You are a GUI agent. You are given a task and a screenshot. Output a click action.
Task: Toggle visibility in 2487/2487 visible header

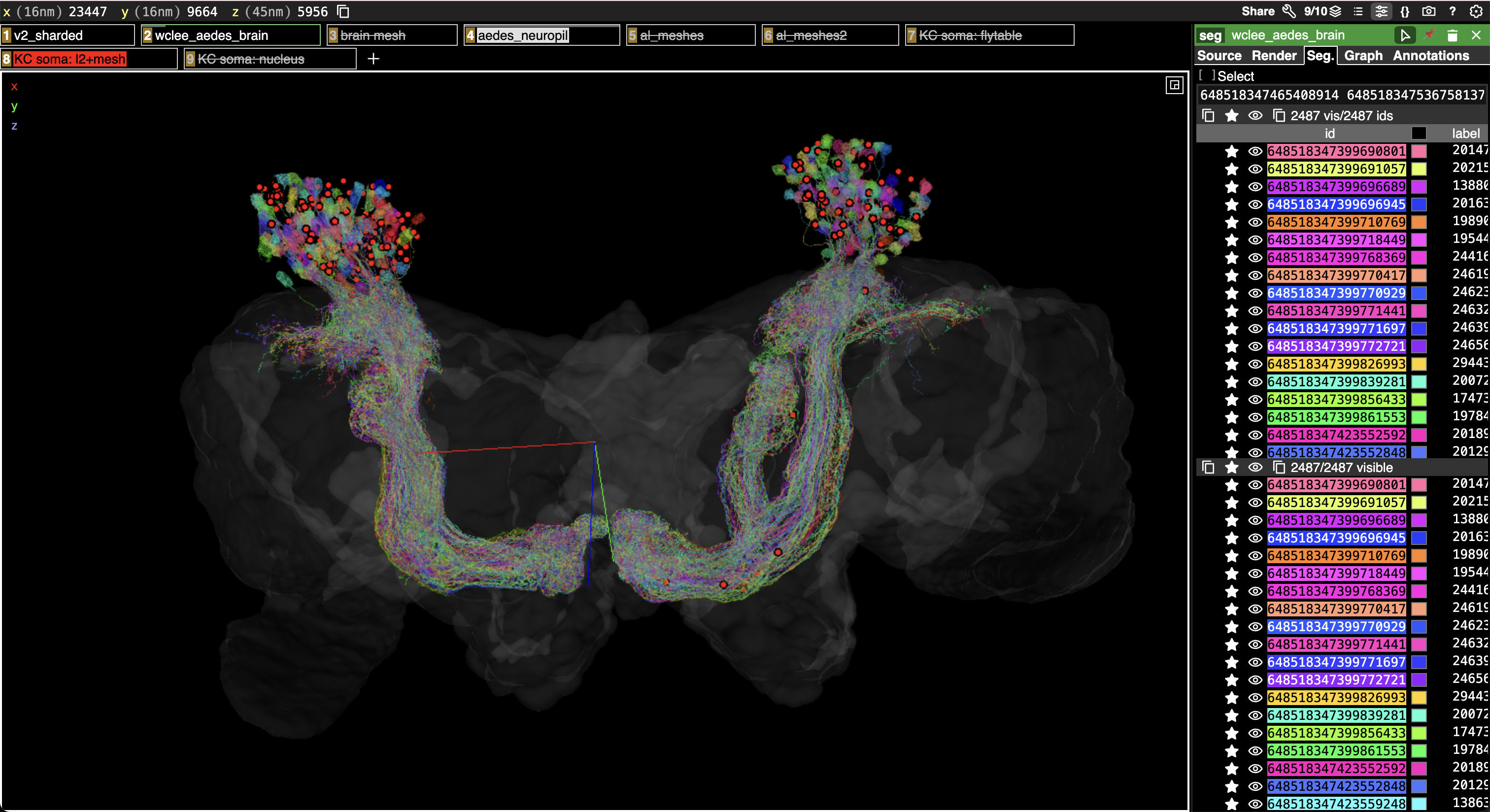pyautogui.click(x=1255, y=467)
